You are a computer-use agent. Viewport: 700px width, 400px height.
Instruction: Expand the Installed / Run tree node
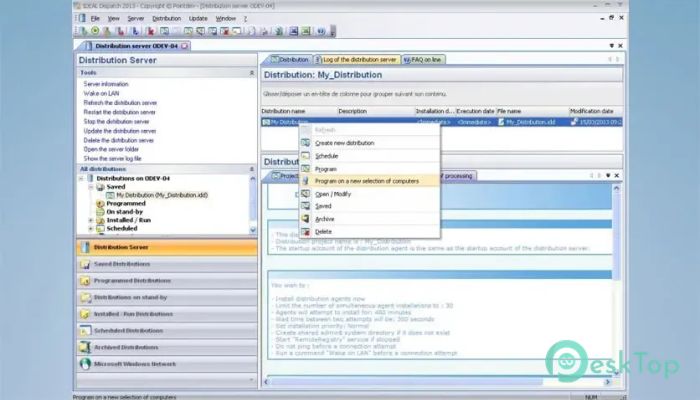click(91, 220)
